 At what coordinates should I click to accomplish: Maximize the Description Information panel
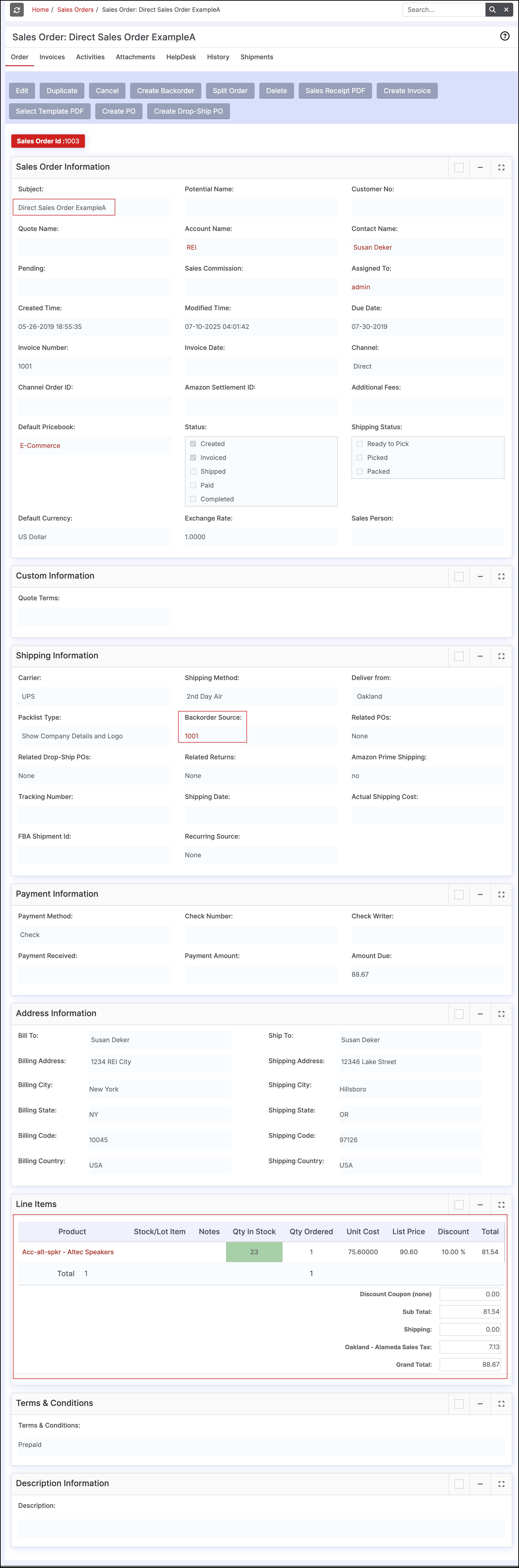pyautogui.click(x=501, y=1484)
